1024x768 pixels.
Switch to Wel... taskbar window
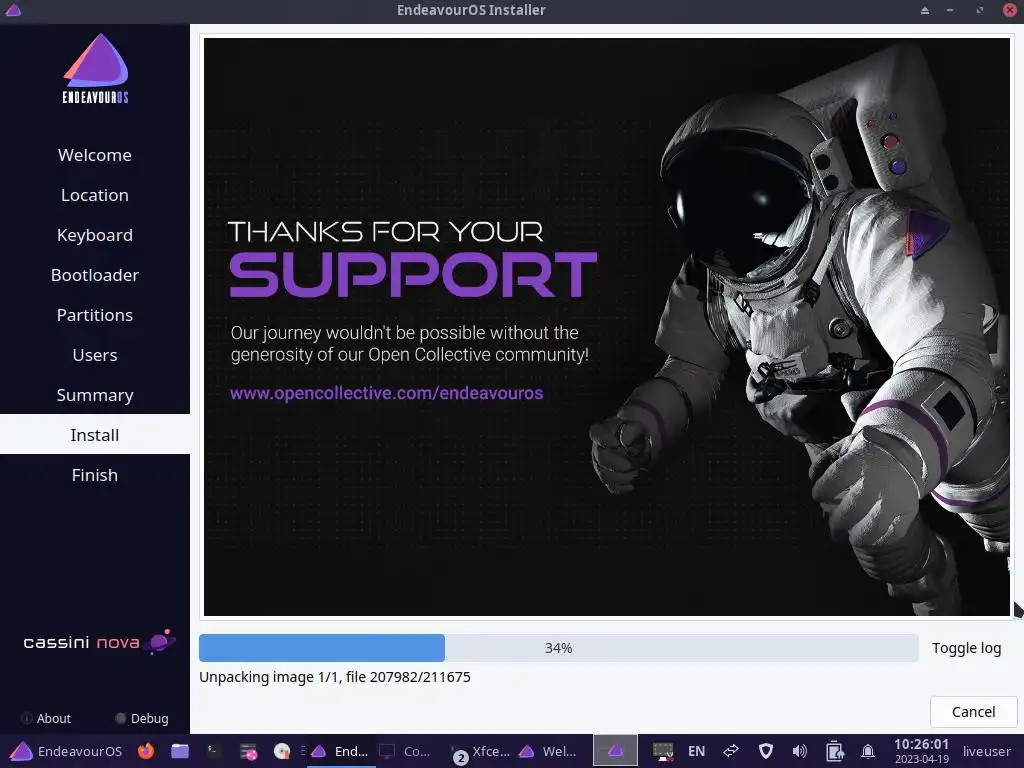tap(549, 751)
